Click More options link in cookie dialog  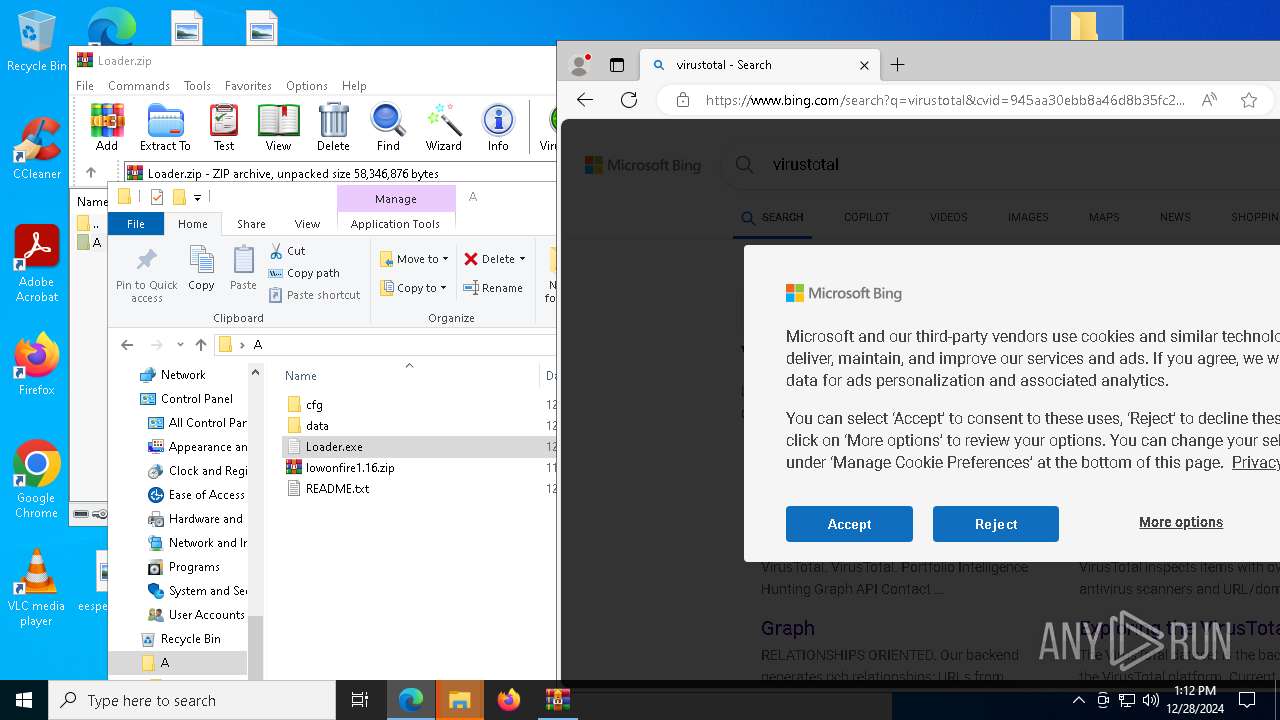click(x=1181, y=522)
